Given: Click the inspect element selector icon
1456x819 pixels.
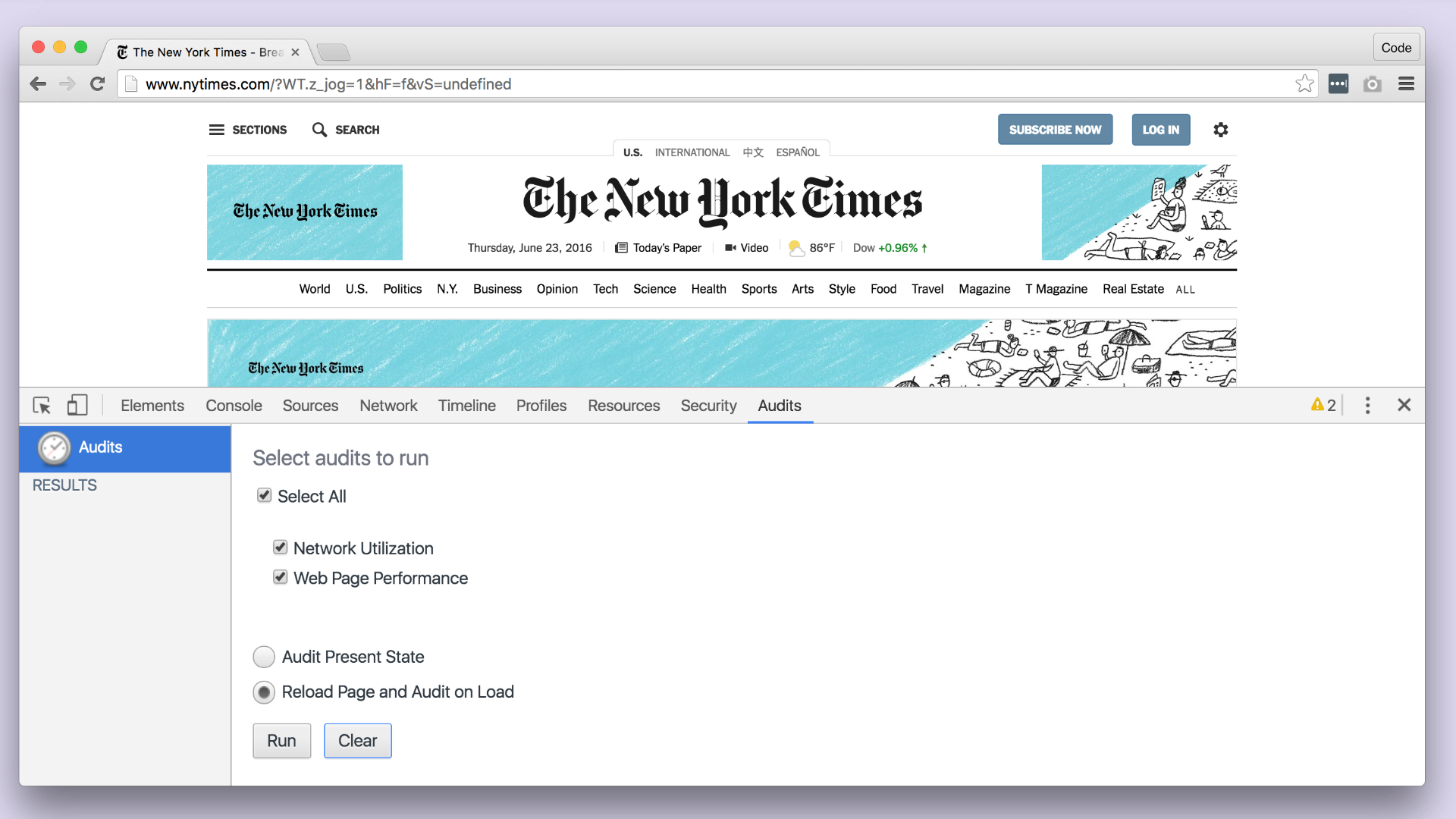Looking at the screenshot, I should (x=42, y=406).
